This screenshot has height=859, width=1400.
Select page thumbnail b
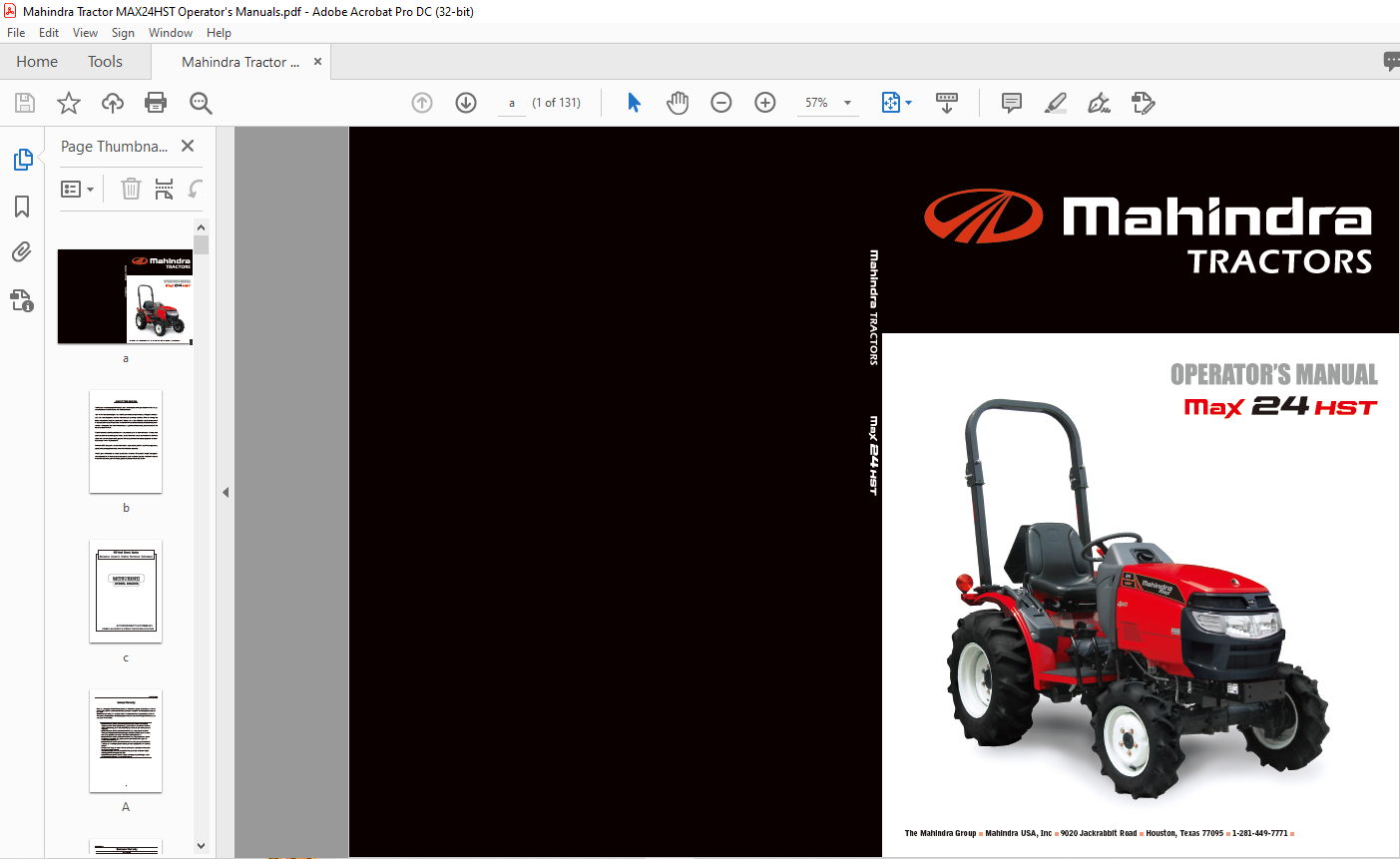tap(126, 441)
